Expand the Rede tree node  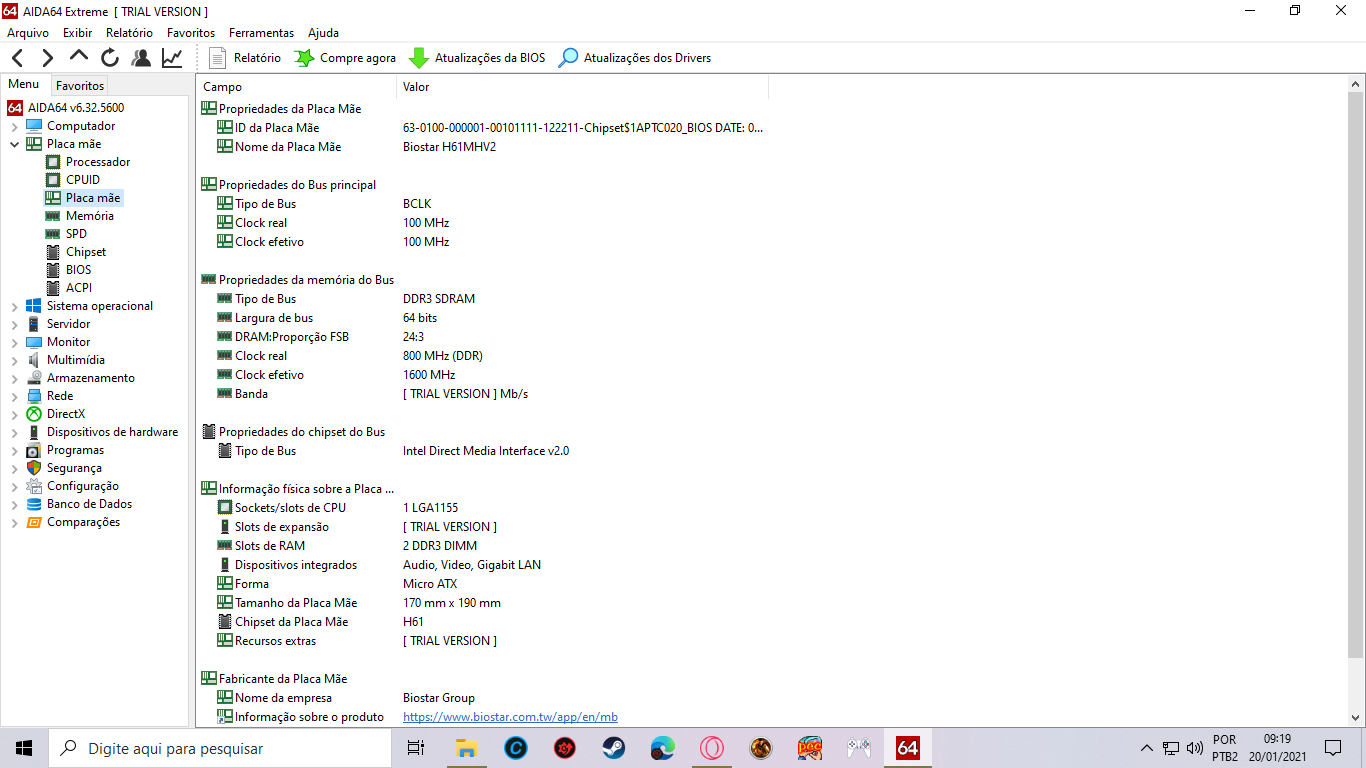tap(14, 396)
